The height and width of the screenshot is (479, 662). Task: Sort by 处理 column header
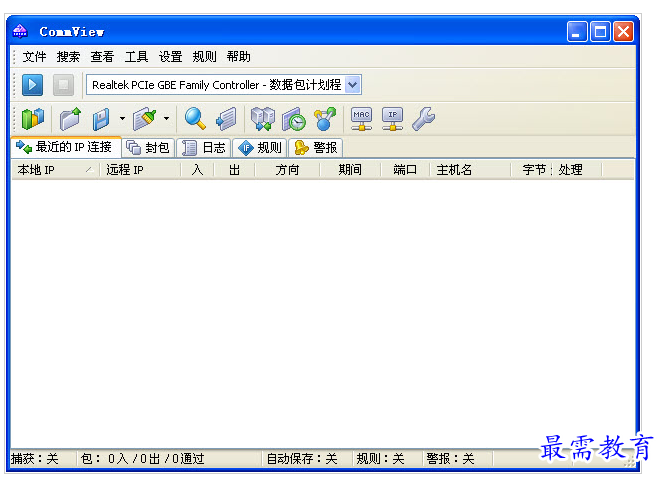[576, 170]
